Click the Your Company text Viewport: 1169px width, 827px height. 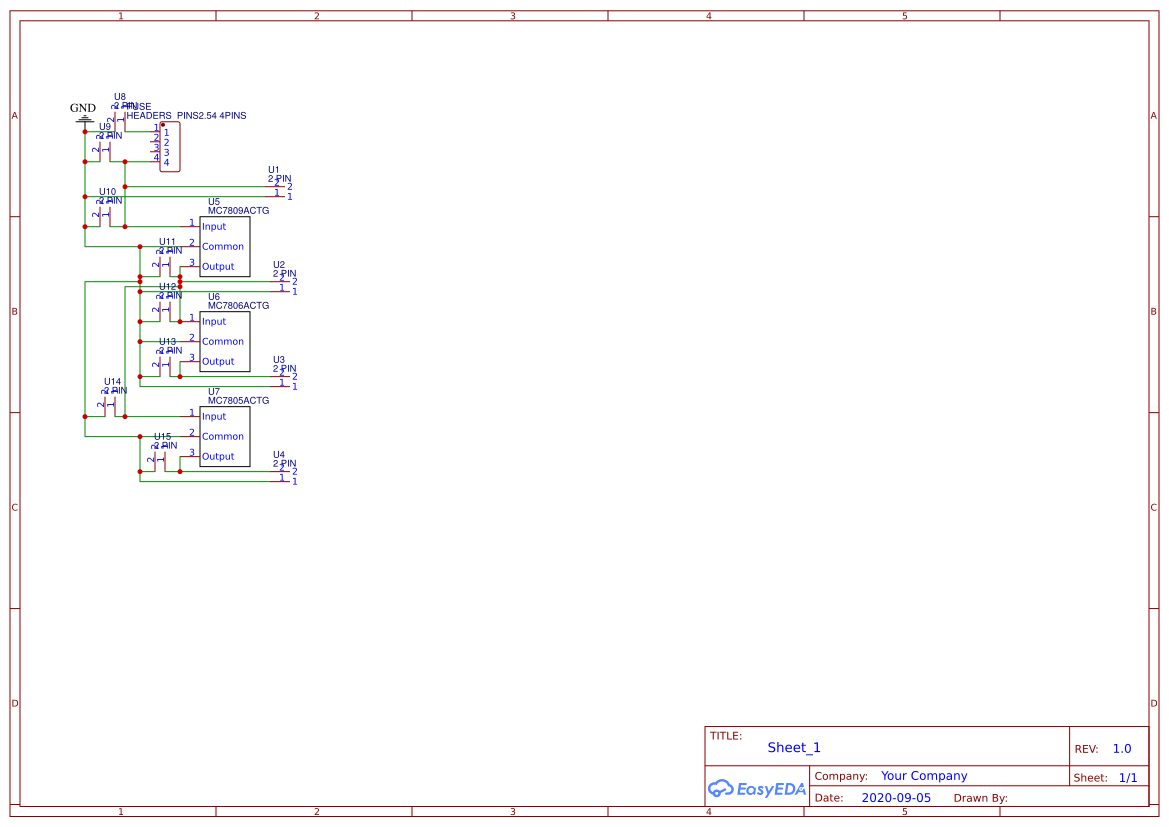[923, 775]
